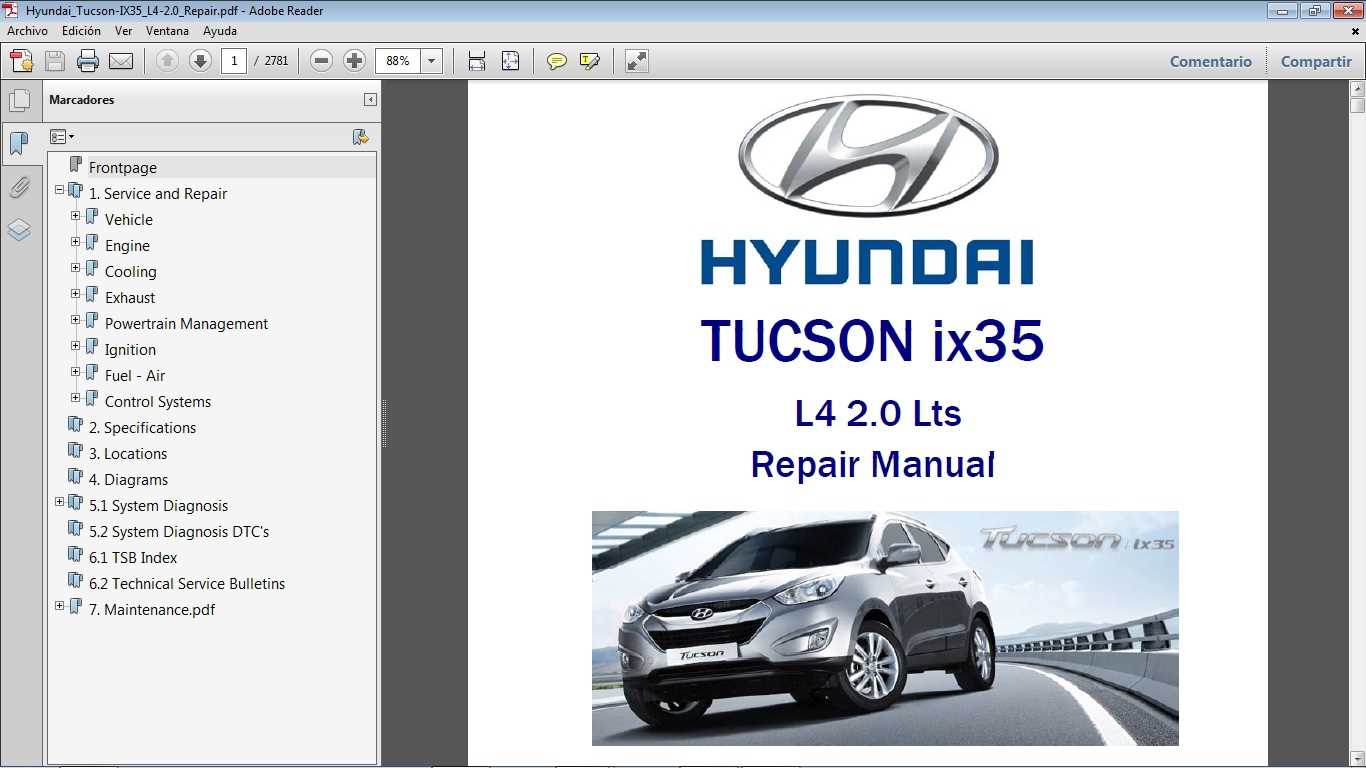Click the new bookmark icon
The height and width of the screenshot is (768, 1366).
click(361, 137)
